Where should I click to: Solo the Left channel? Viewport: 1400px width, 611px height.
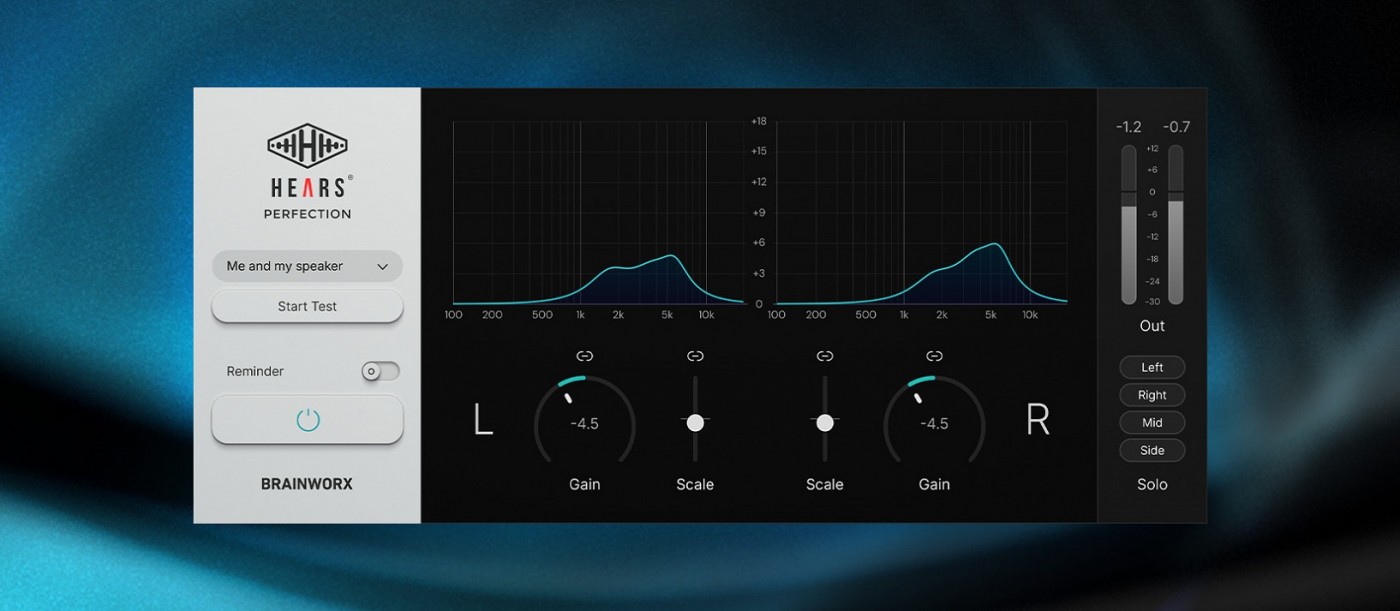click(x=1152, y=367)
